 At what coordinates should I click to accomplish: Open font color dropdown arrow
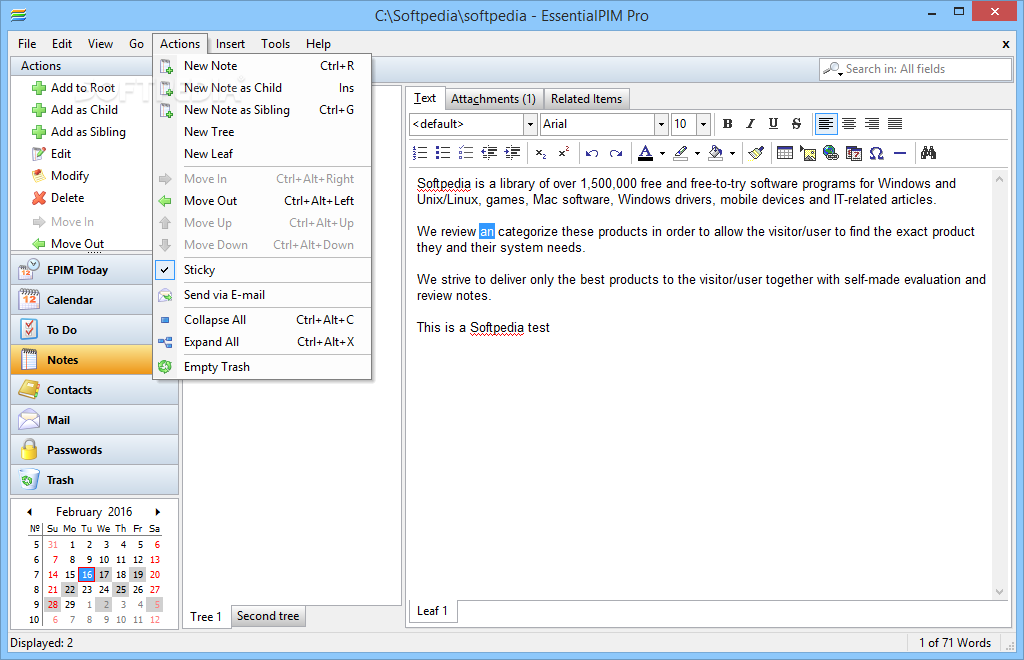662,154
